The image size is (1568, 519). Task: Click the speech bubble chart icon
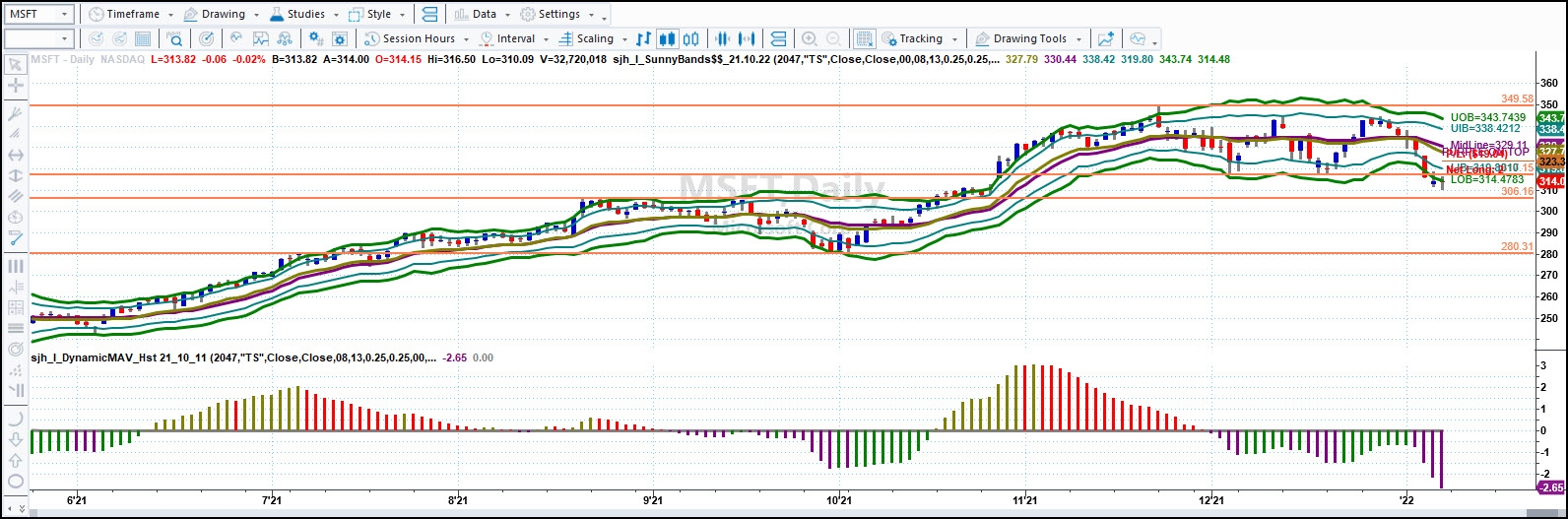click(1138, 38)
